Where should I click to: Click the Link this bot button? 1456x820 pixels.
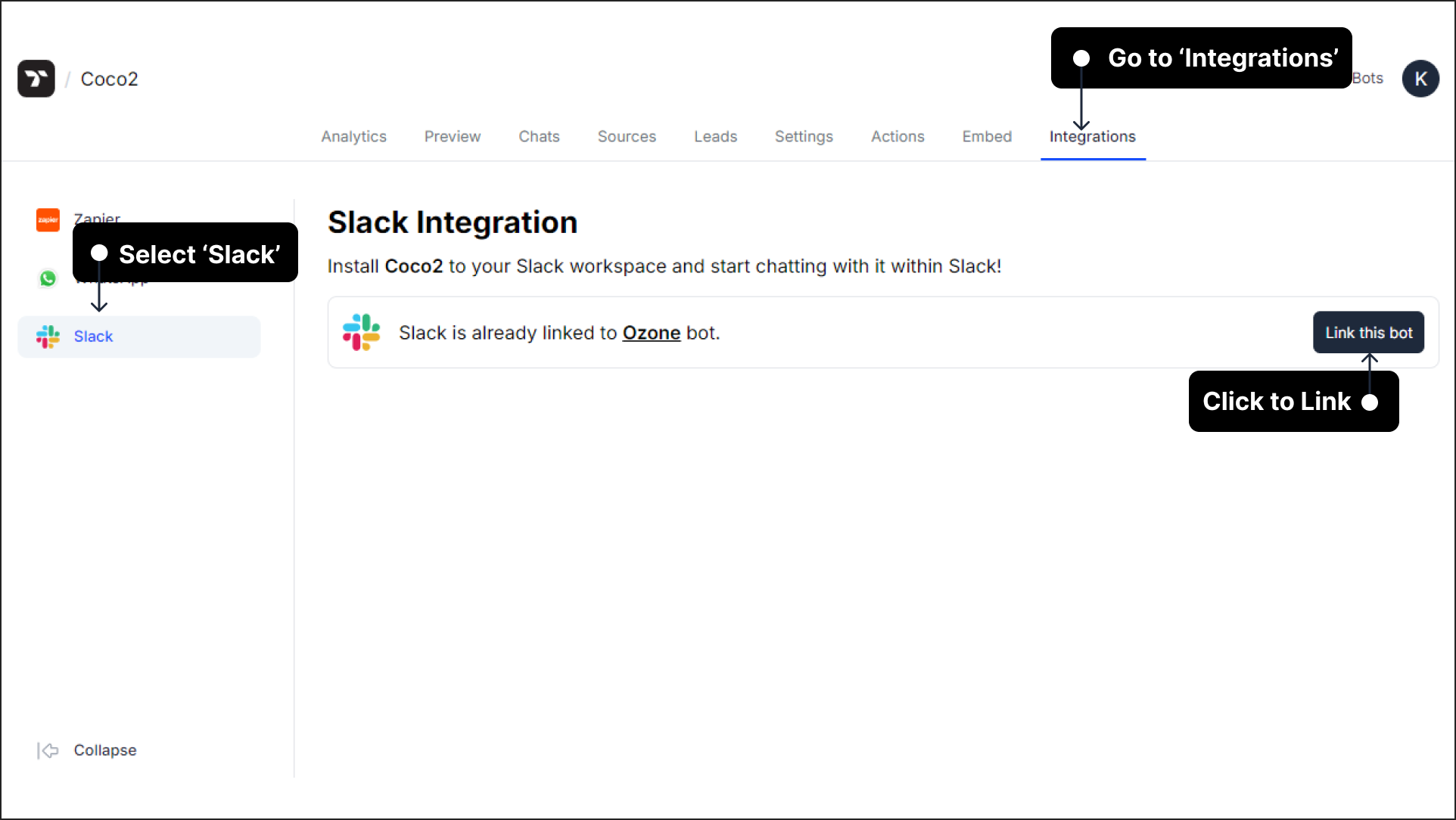tap(1368, 332)
